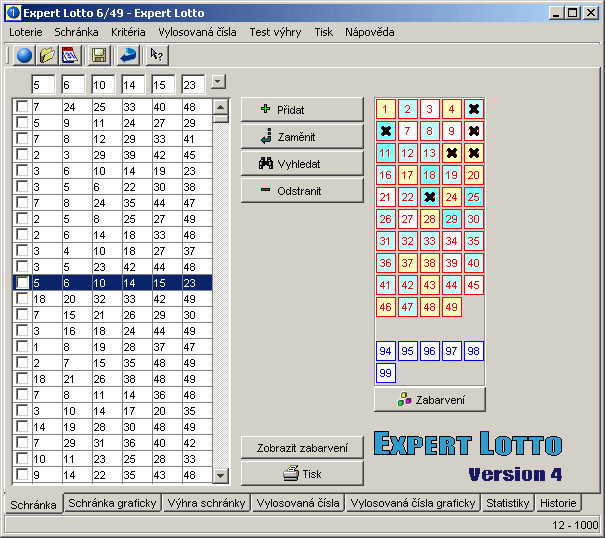Click the Zabarvení button
This screenshot has width=605, height=538.
click(x=430, y=400)
